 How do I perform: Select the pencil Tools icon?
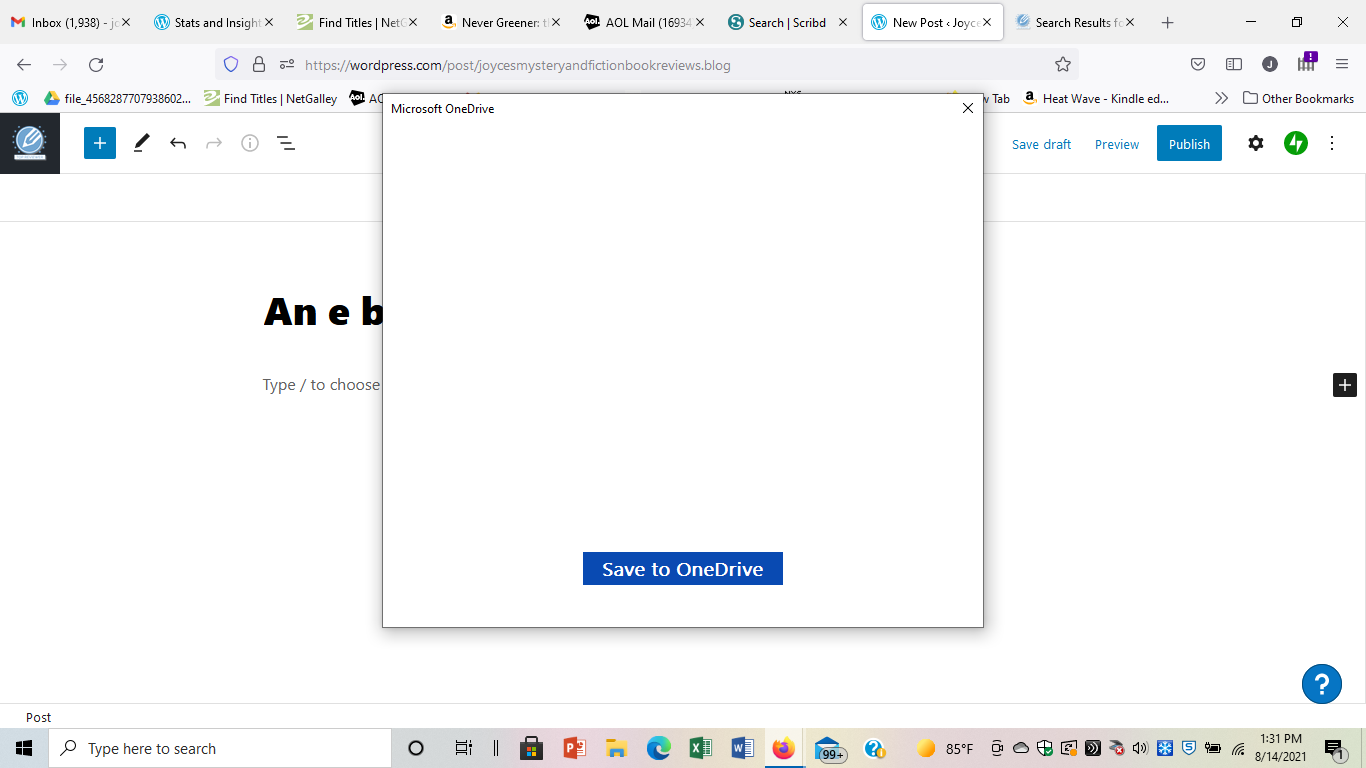(x=141, y=143)
